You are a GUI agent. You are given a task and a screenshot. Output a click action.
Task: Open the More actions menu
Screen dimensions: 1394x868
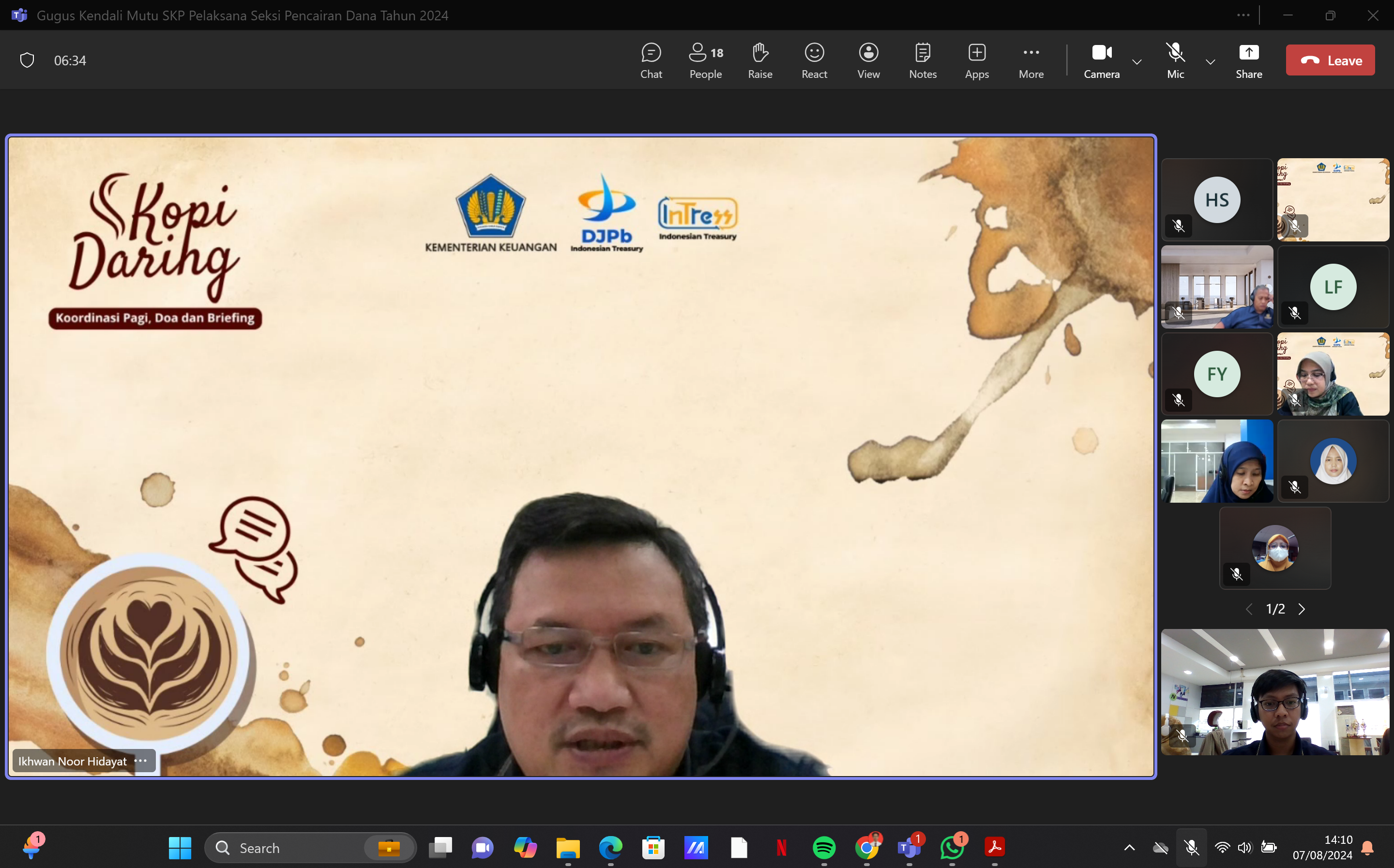tap(1031, 60)
